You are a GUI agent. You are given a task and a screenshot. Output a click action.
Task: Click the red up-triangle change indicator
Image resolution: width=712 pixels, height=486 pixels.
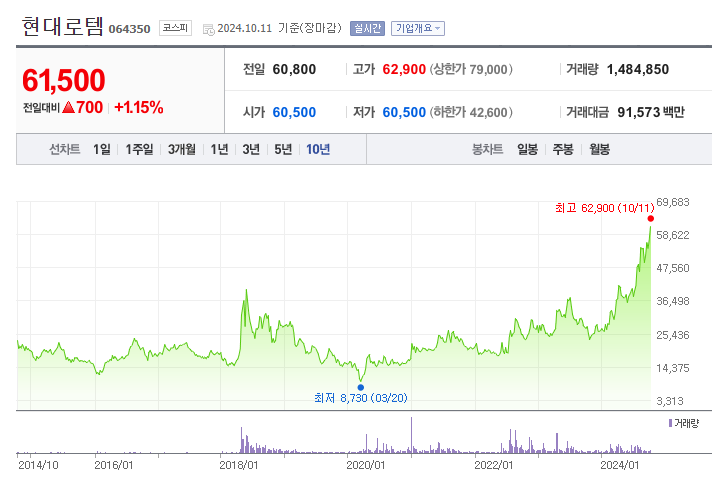point(68,108)
